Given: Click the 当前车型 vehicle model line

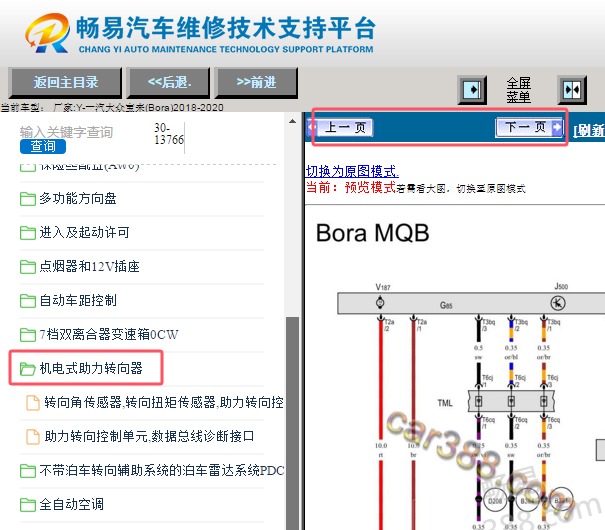Looking at the screenshot, I should point(112,107).
